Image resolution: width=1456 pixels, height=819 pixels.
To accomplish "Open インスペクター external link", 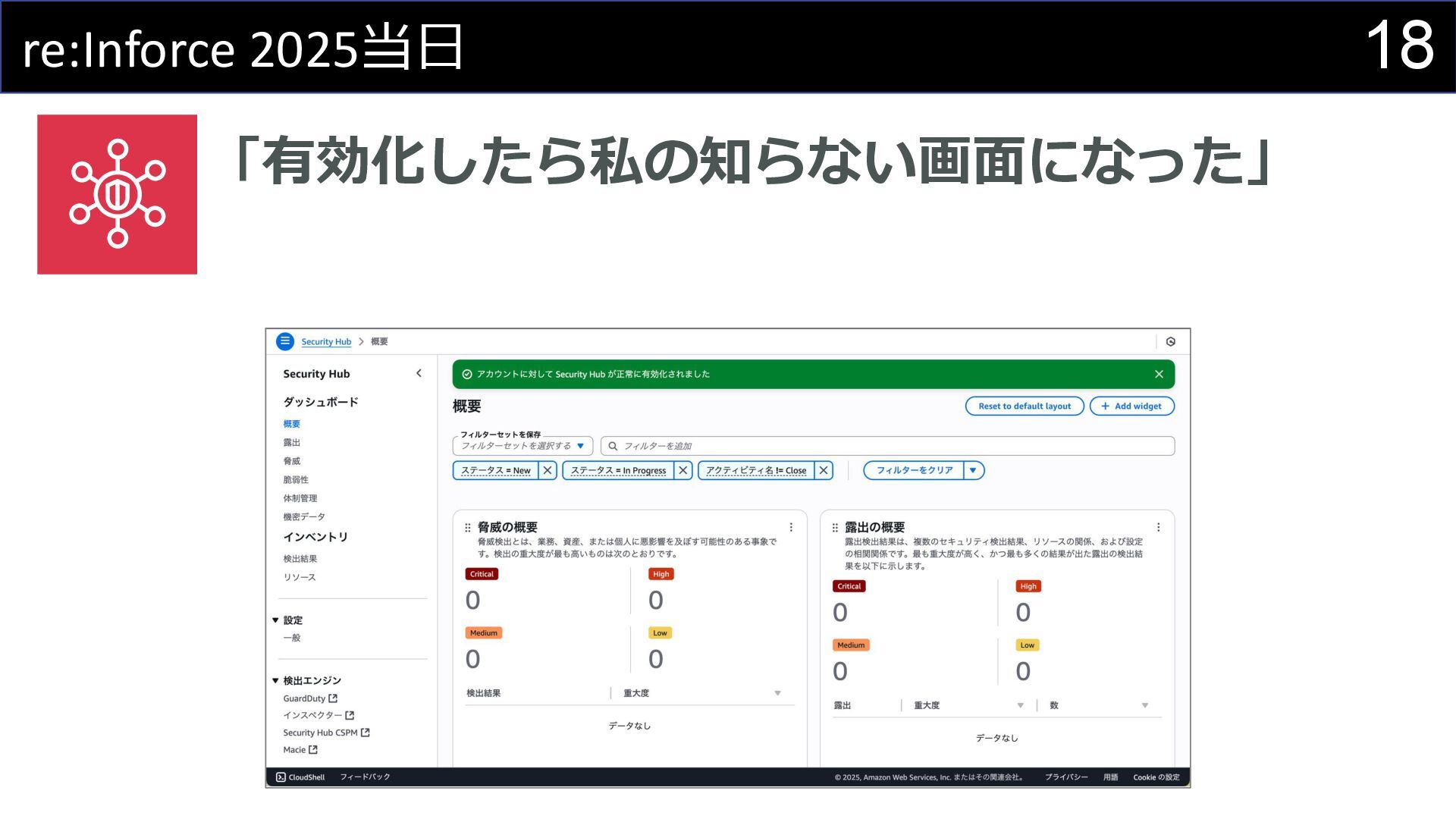I will pyautogui.click(x=318, y=715).
